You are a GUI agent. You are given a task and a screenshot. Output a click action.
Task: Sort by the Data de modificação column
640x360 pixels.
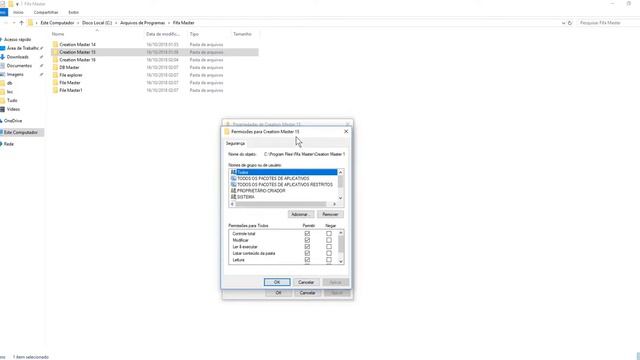163,34
